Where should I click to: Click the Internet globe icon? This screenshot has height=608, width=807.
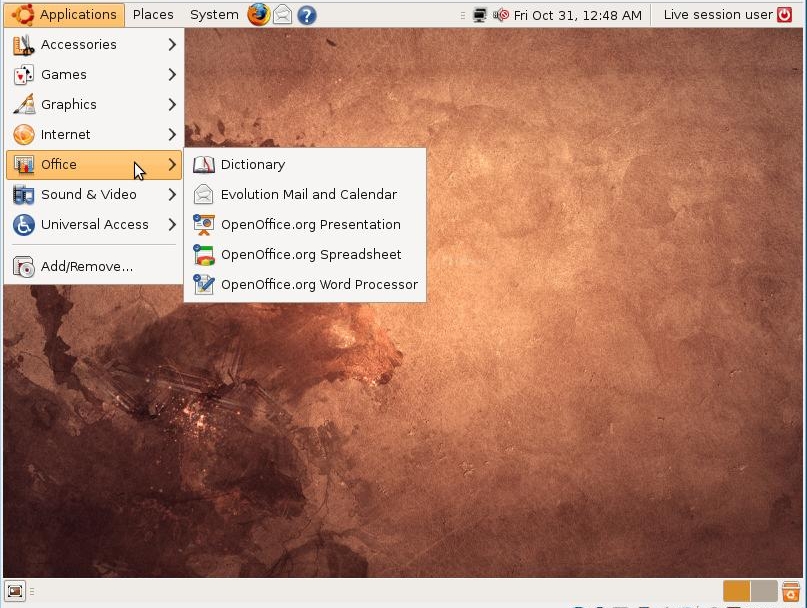pyautogui.click(x=24, y=135)
